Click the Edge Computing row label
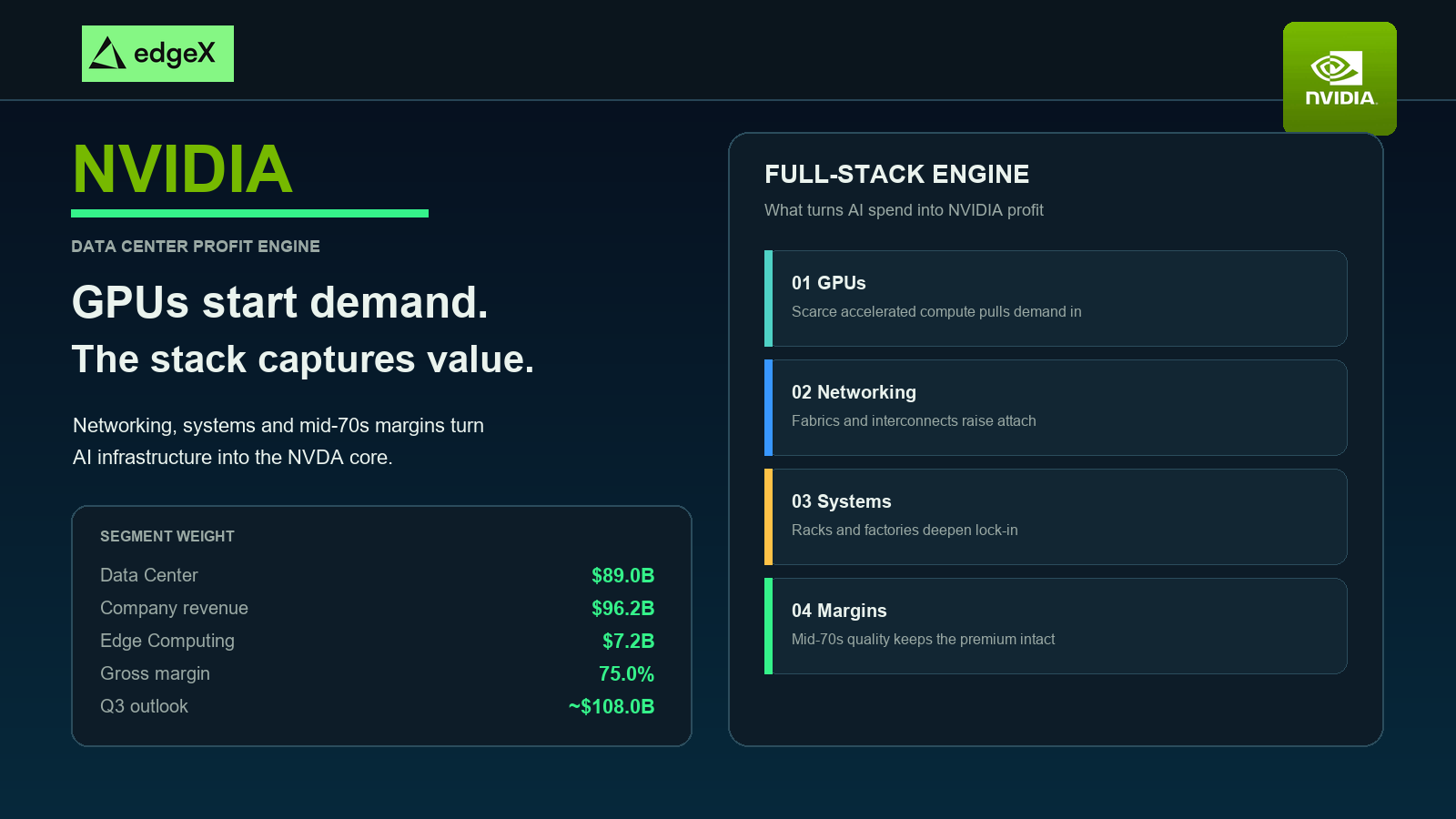 coord(167,641)
